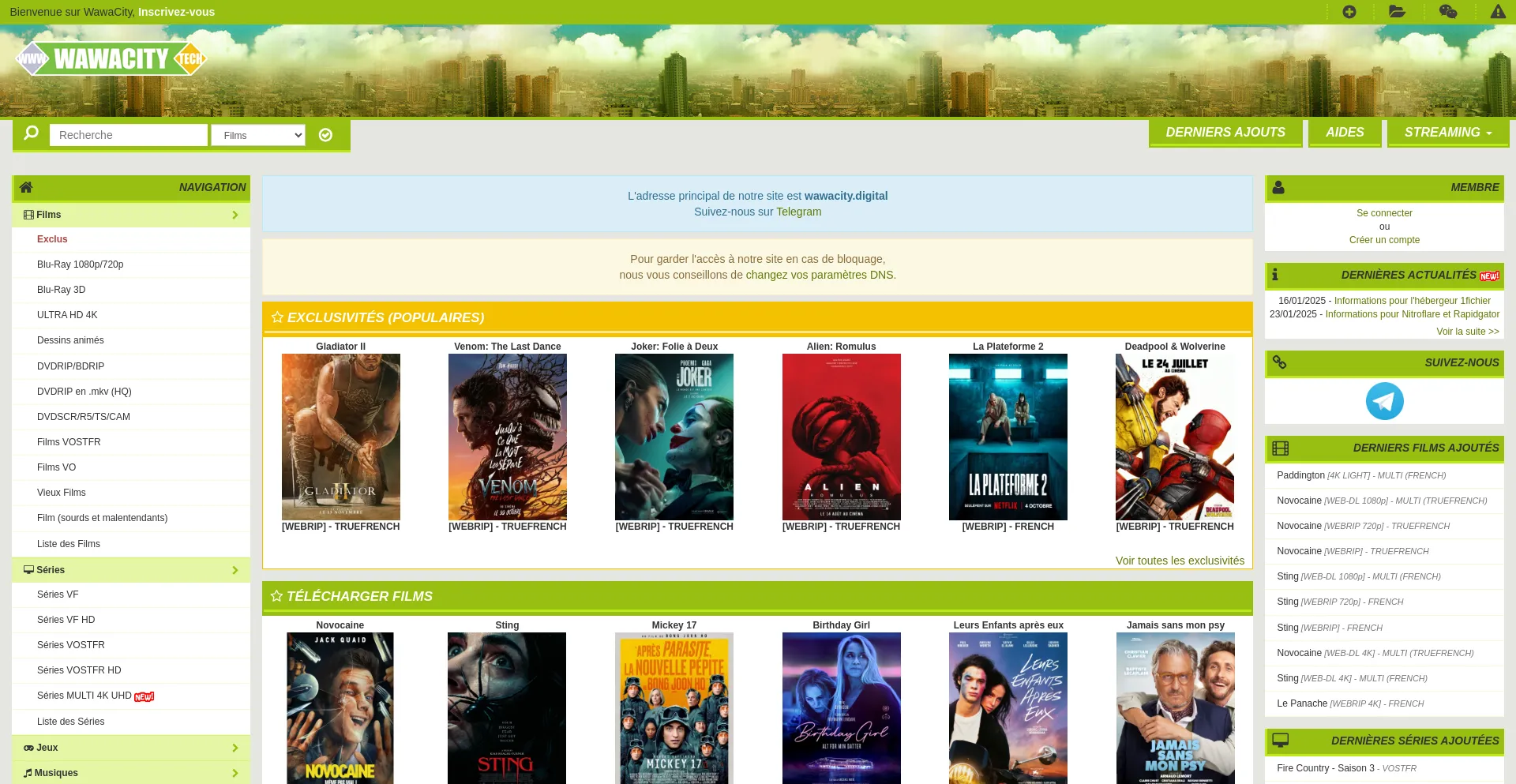Open Séries MULTI 4K UHD menu item
Image resolution: width=1516 pixels, height=784 pixels.
84,696
